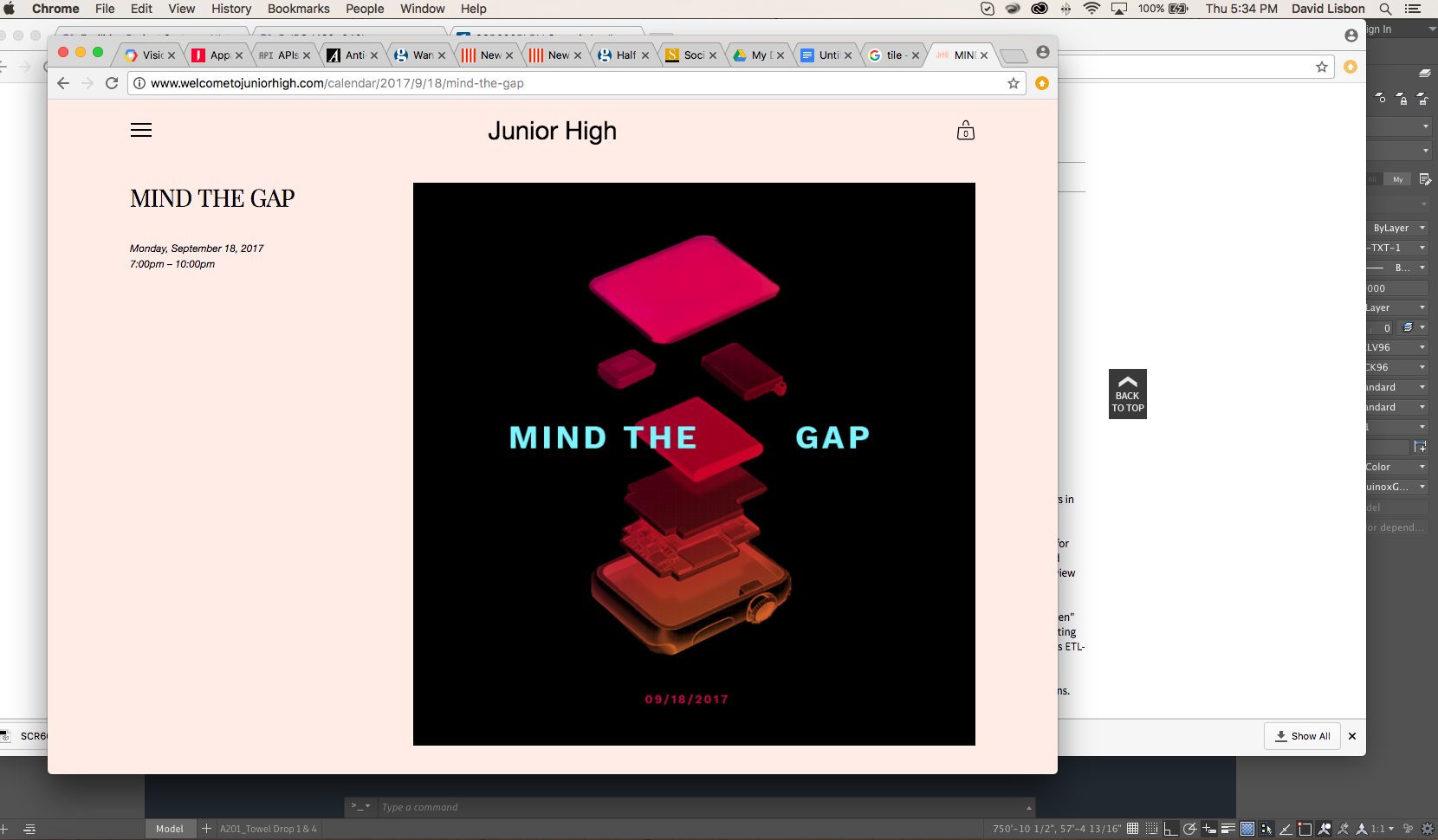This screenshot has width=1438, height=840.
Task: Open the People menu
Action: point(365,9)
